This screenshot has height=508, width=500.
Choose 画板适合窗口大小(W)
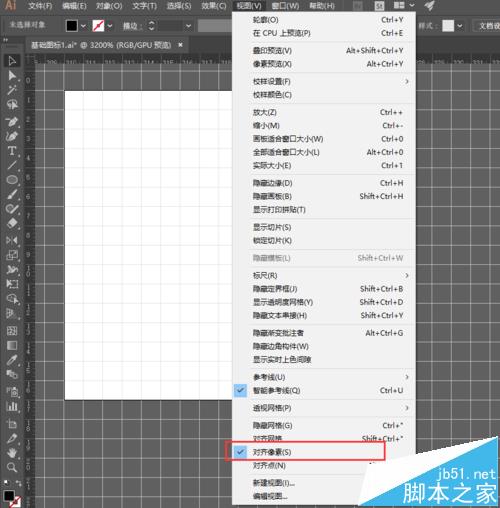click(324, 139)
